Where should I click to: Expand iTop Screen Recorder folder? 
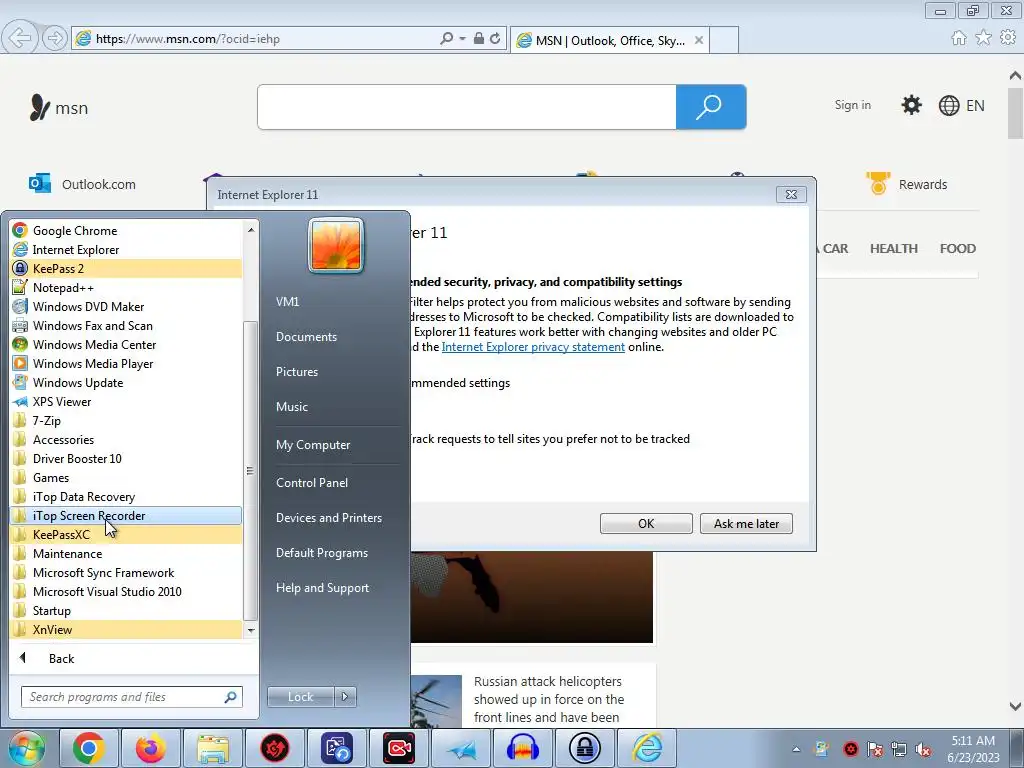pyautogui.click(x=126, y=515)
